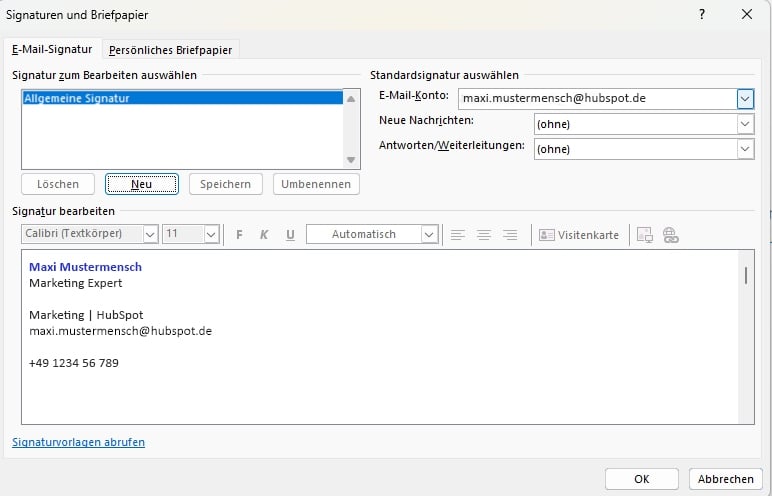Open Signaturvorlagen abrufen link
The width and height of the screenshot is (772, 496).
(x=78, y=442)
